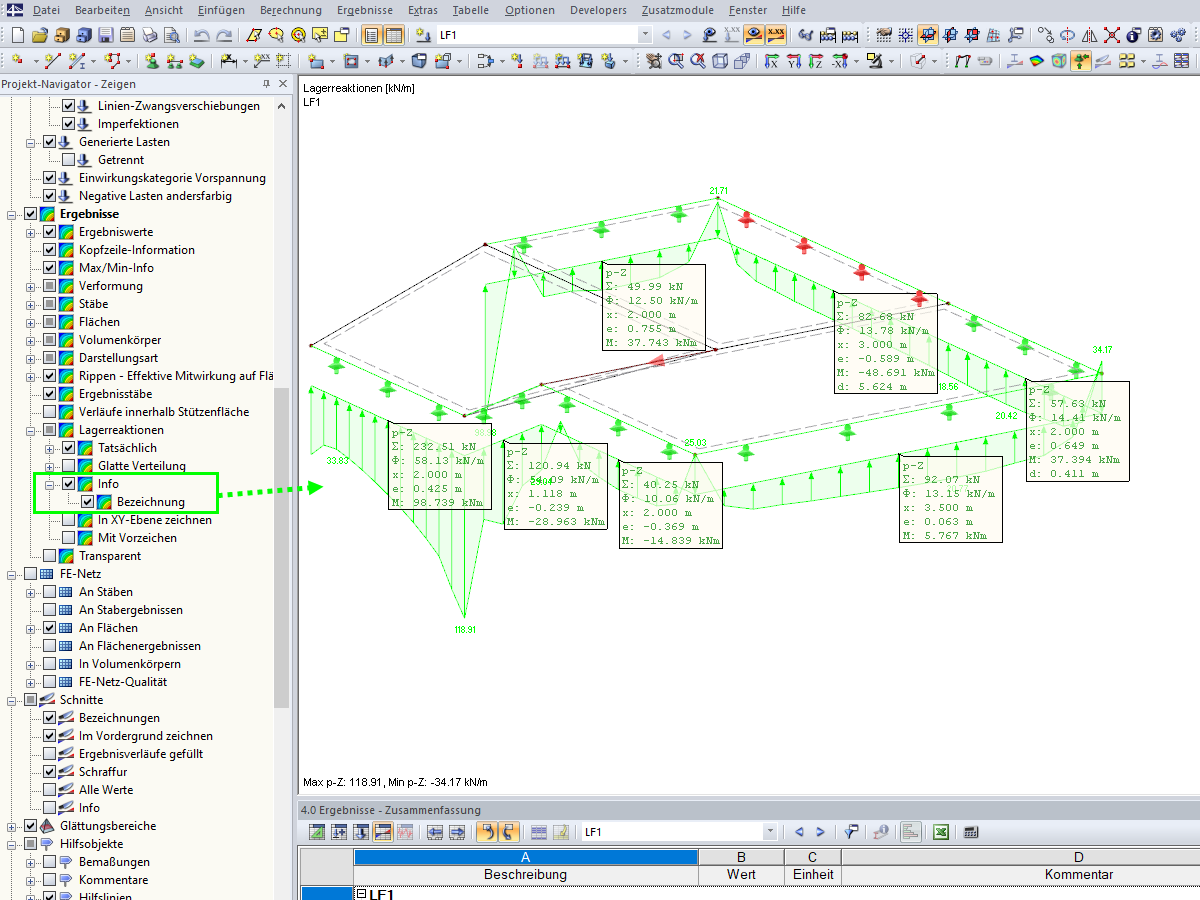1200x900 pixels.
Task: Toggle result values x.xx icon
Action: click(x=776, y=35)
